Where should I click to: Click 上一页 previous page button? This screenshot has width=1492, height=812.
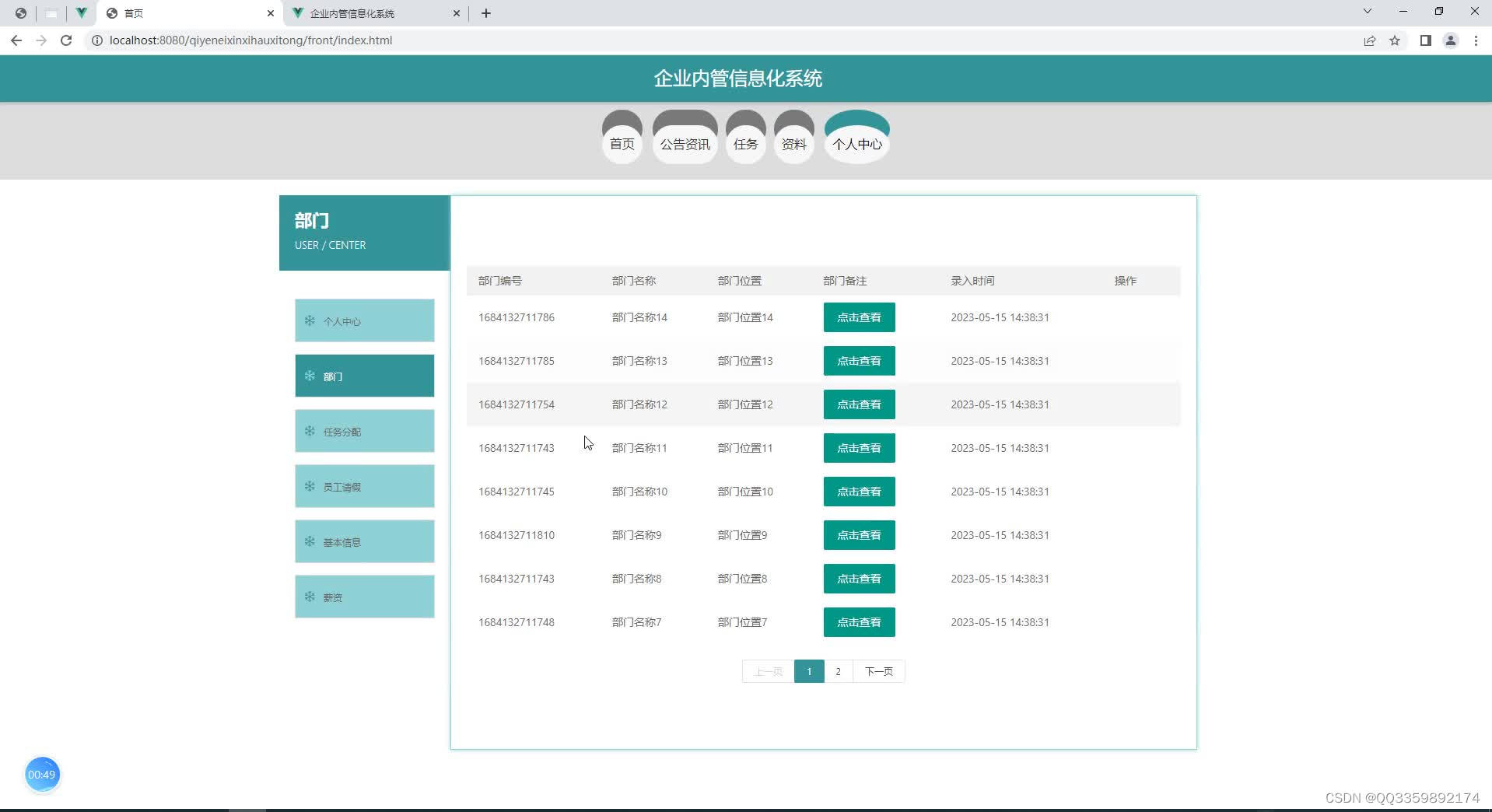(x=768, y=671)
